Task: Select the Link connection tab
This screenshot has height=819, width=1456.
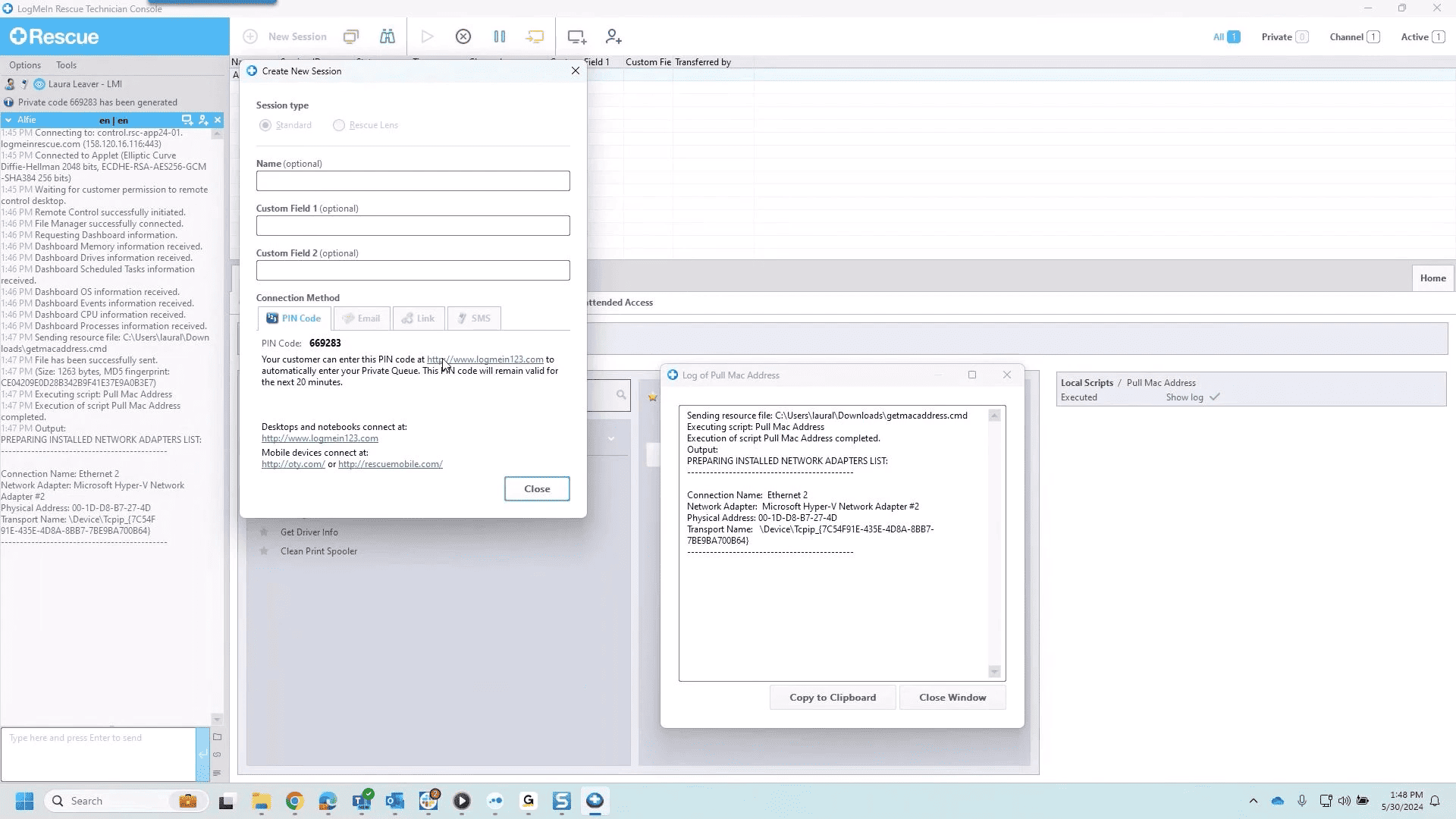Action: [x=419, y=318]
